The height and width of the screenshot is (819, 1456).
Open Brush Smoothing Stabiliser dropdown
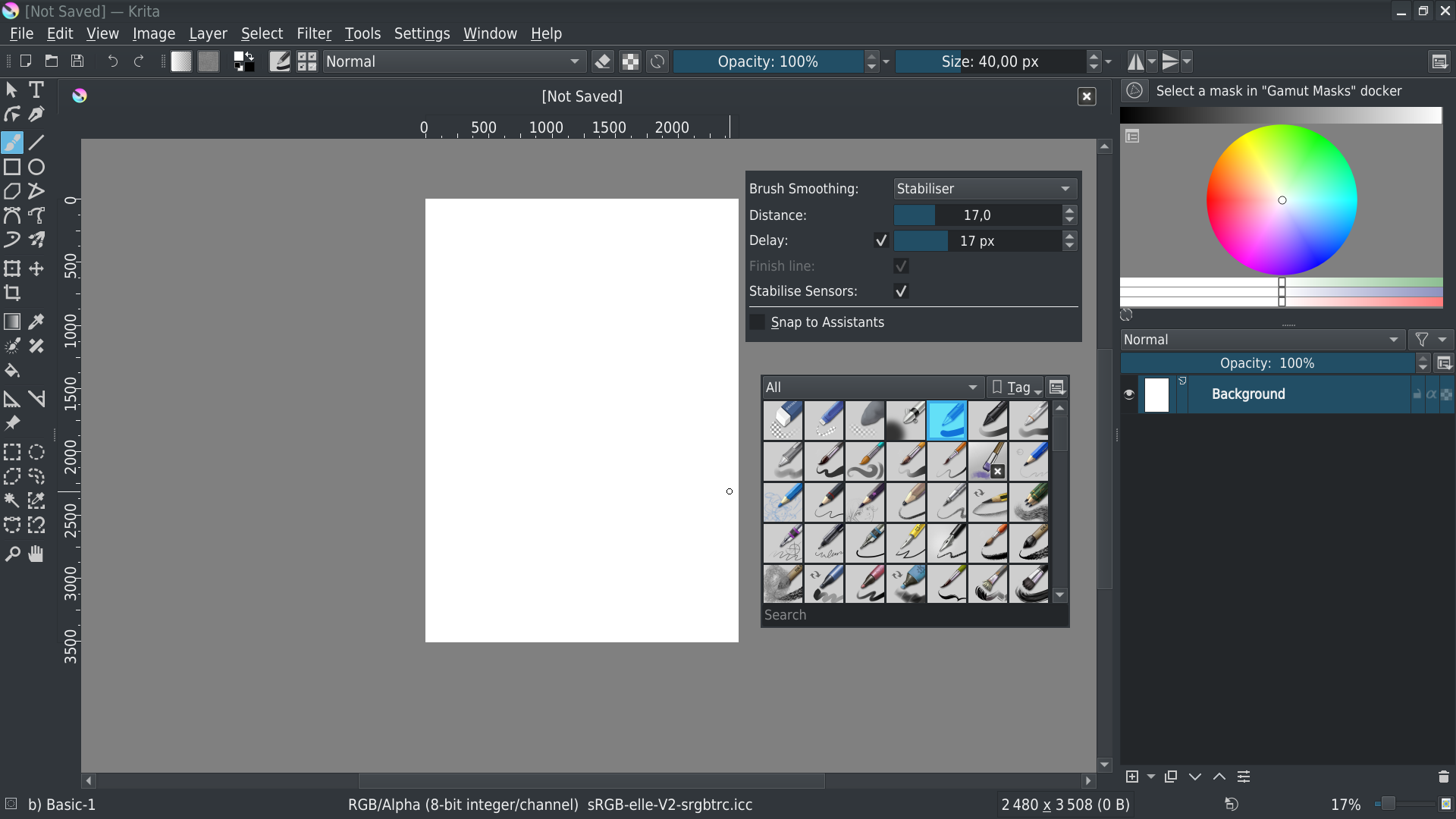984,189
